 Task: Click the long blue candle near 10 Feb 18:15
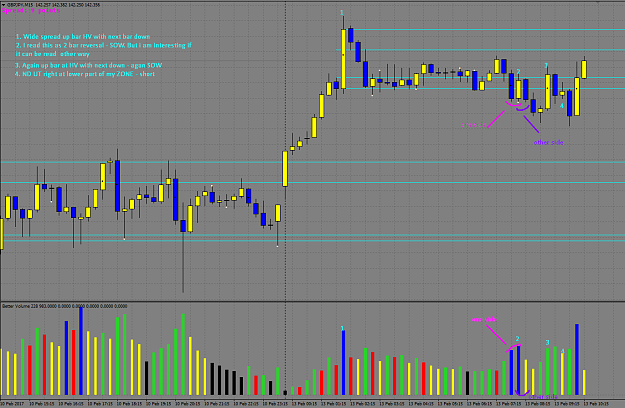click(x=117, y=186)
